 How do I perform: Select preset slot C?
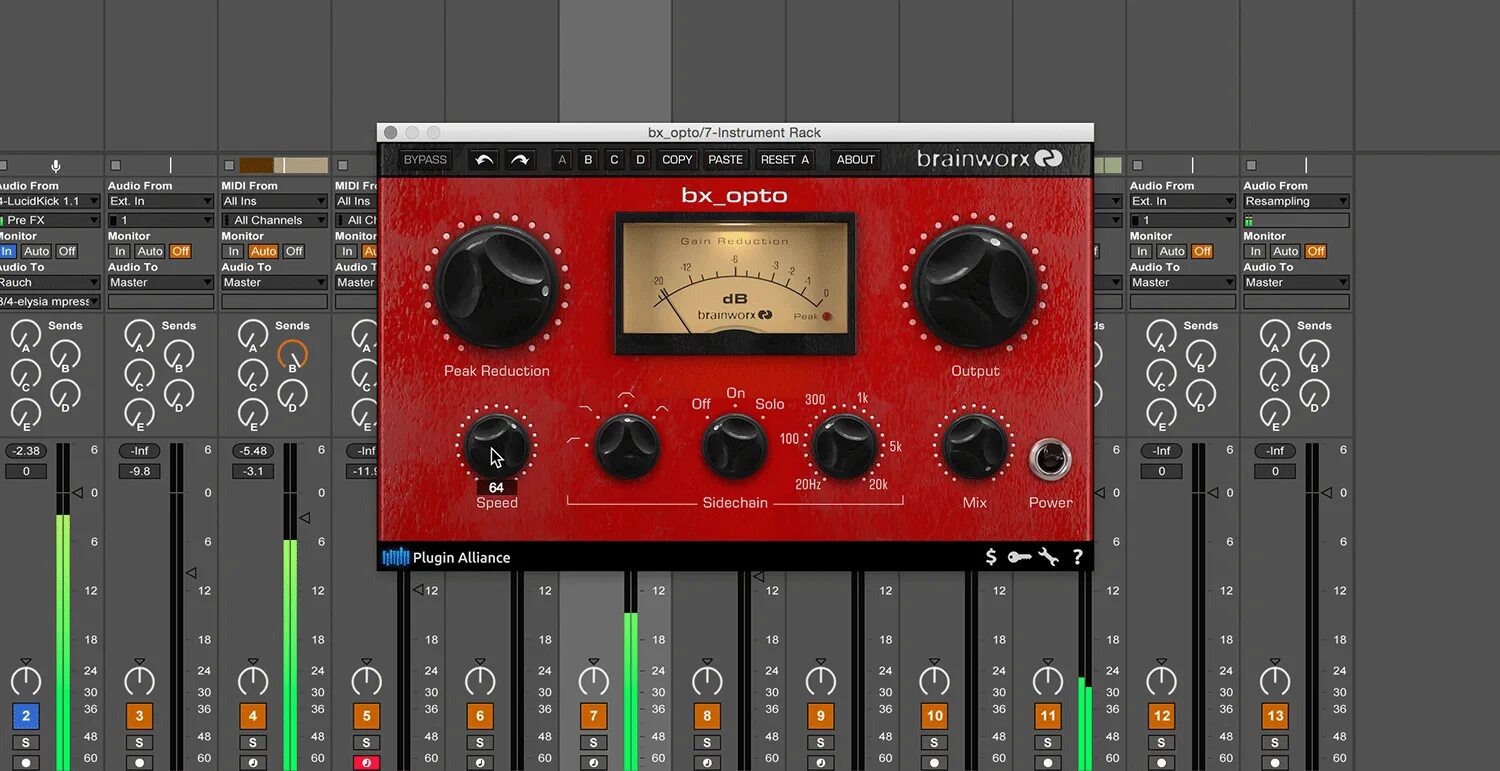pyautogui.click(x=614, y=160)
